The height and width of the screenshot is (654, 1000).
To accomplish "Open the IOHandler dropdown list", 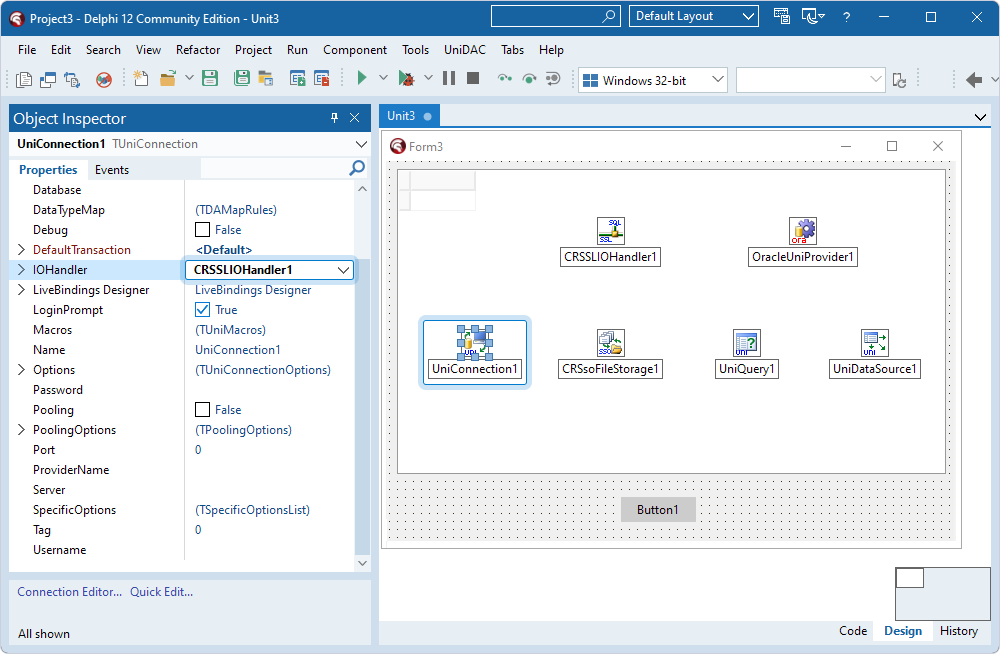I will 345,269.
